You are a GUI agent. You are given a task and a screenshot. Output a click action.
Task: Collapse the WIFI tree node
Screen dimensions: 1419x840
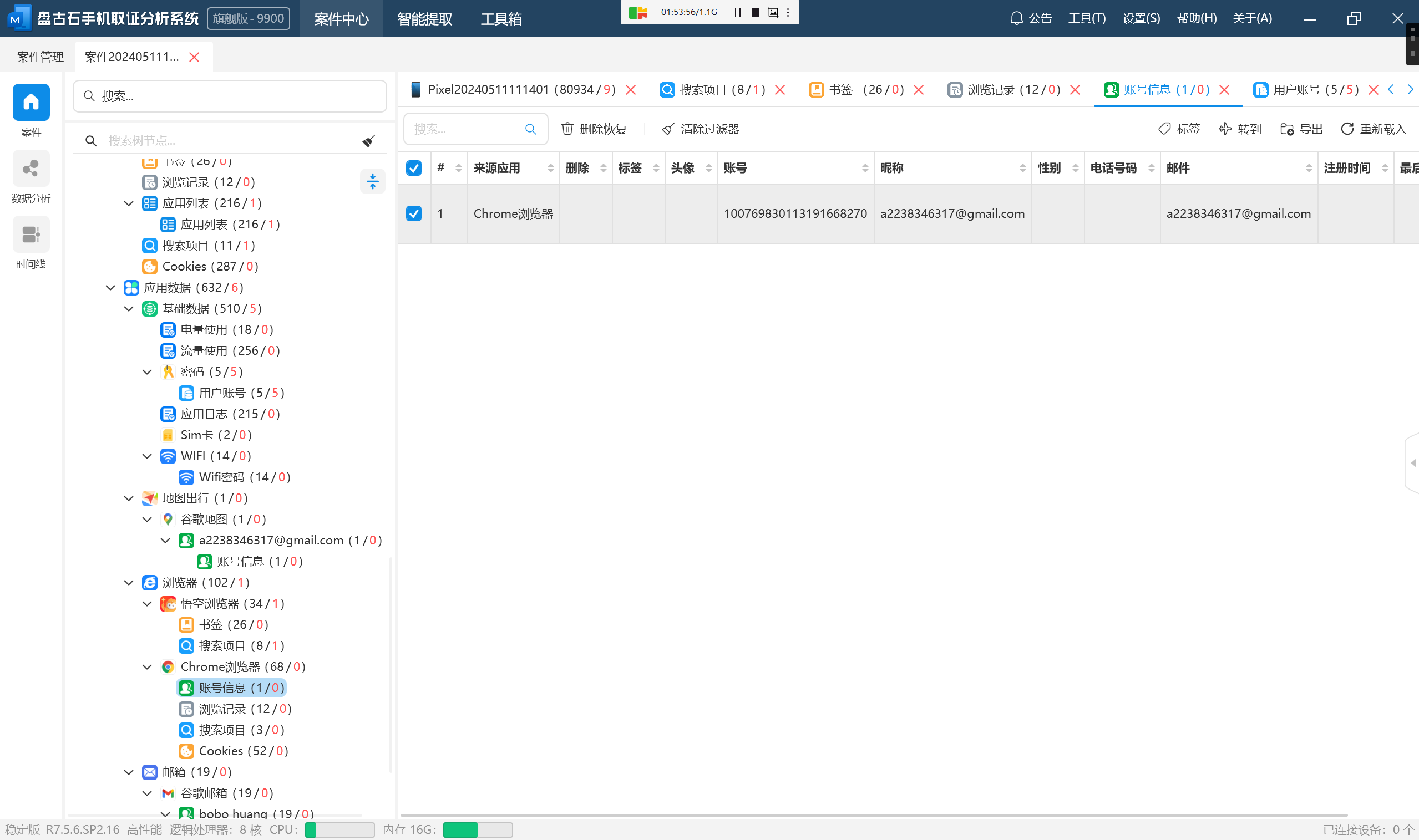click(x=147, y=456)
